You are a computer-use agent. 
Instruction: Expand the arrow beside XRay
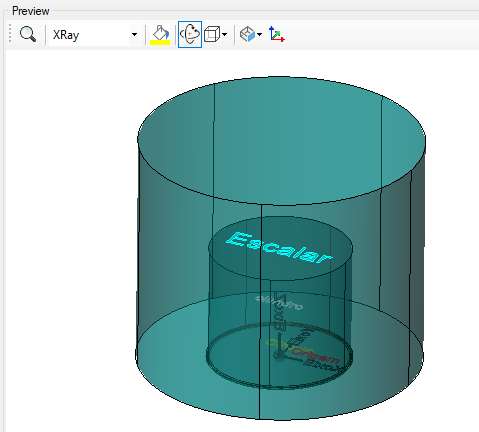pos(134,35)
